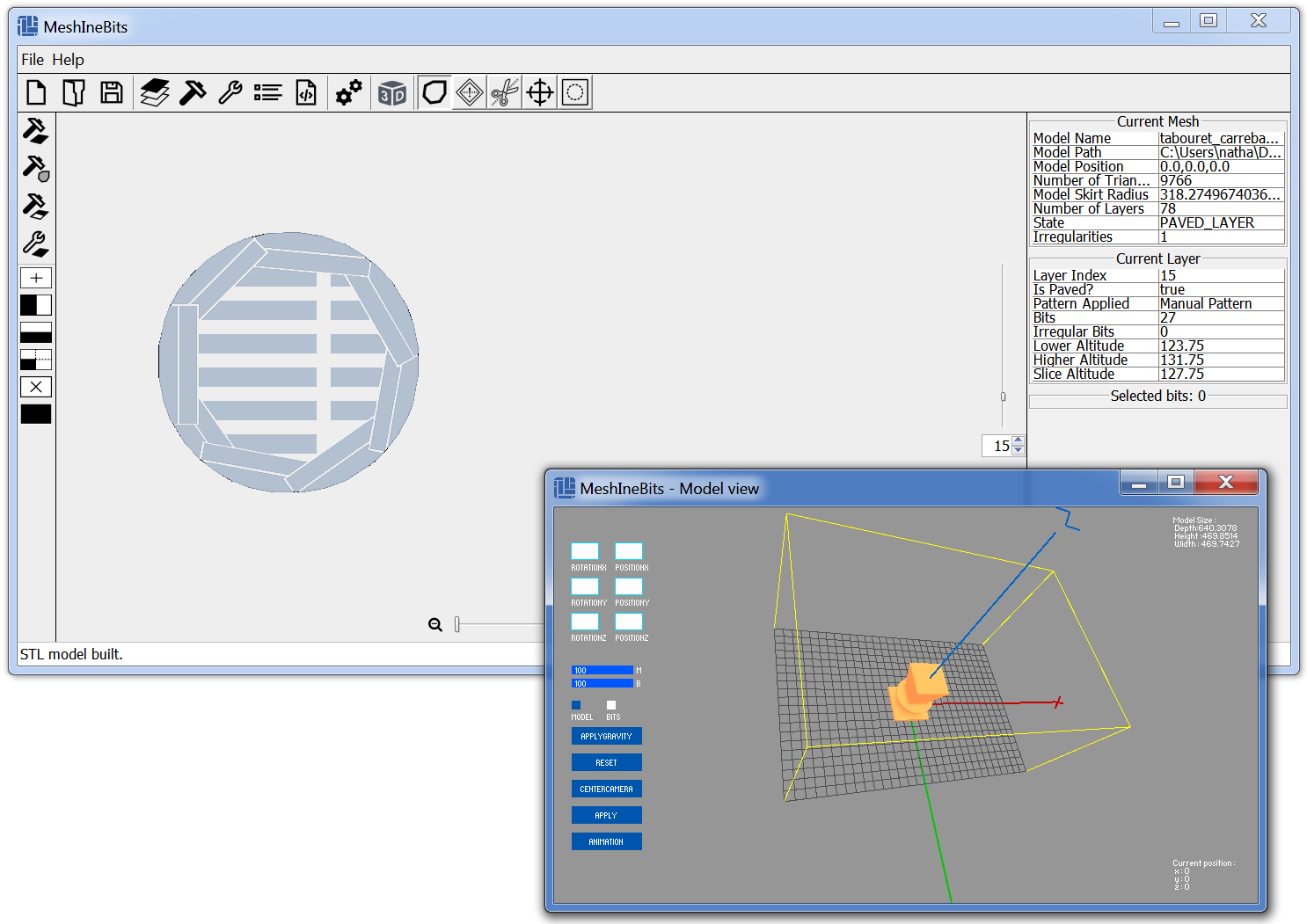Viewport: 1307px width, 924px height.
Task: Click the ROTATIONX input field
Action: 585,551
